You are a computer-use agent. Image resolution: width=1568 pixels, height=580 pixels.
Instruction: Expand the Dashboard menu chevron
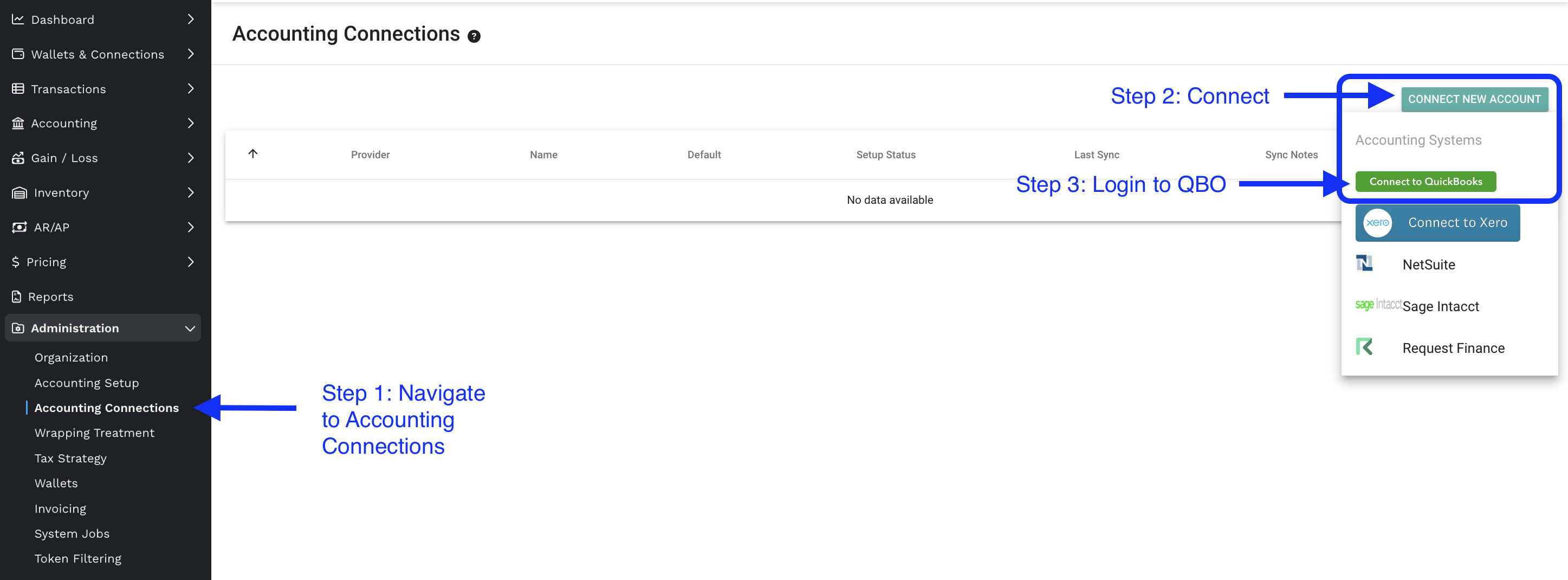point(191,20)
